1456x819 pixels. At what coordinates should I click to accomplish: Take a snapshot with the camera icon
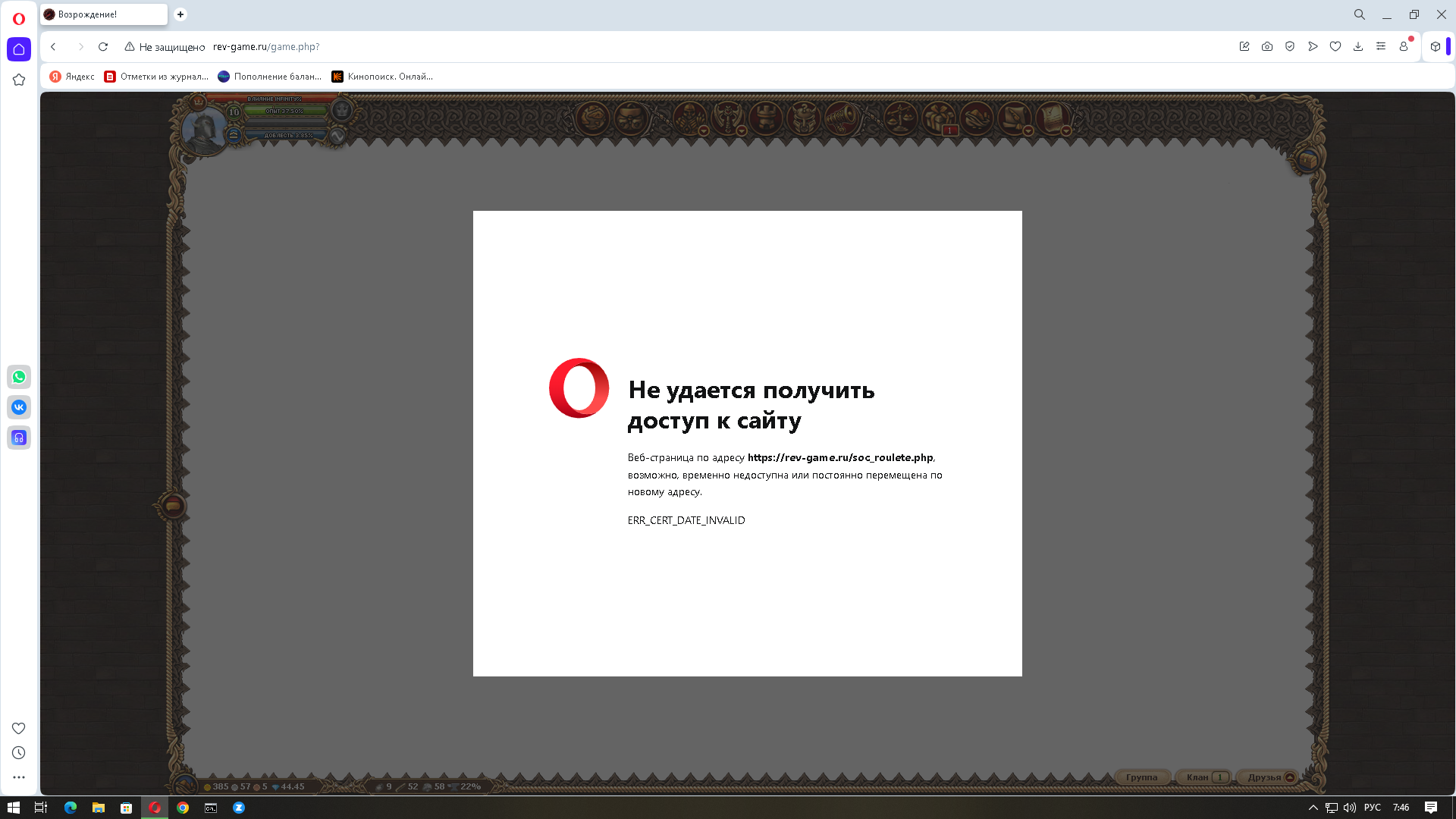click(1267, 46)
